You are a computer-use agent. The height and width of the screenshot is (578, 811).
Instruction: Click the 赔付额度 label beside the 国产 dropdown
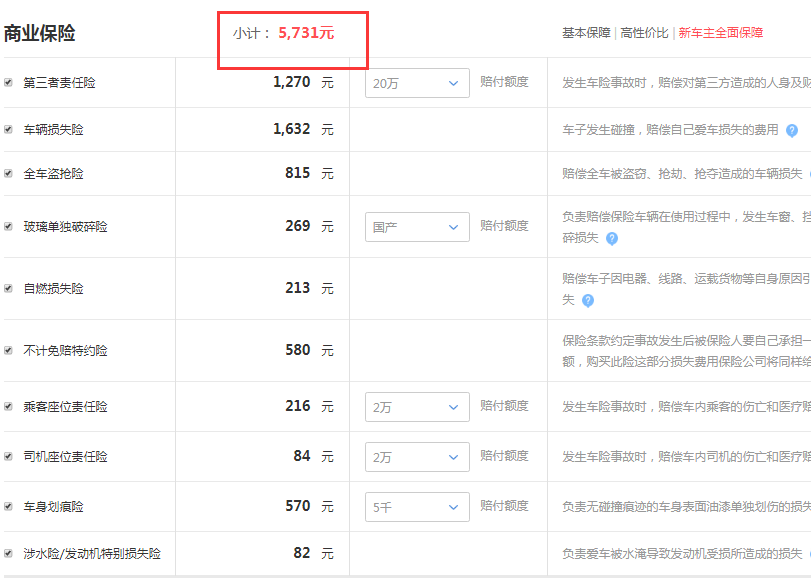coord(504,225)
